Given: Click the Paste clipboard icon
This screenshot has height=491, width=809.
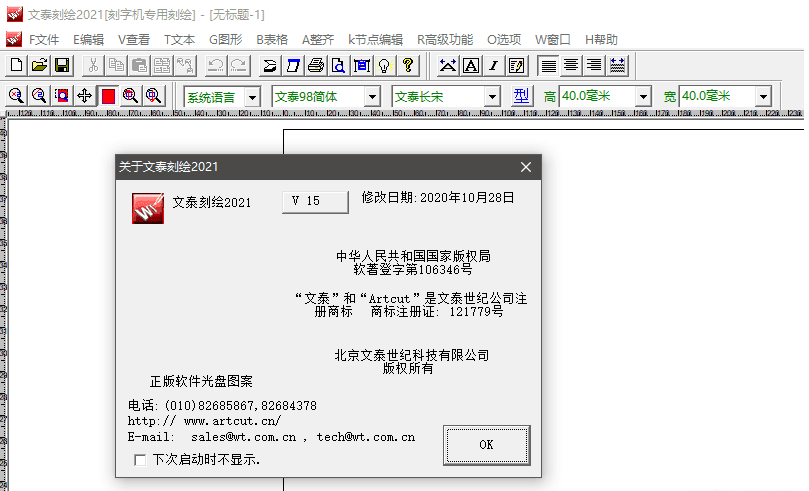Looking at the screenshot, I should click(x=139, y=66).
